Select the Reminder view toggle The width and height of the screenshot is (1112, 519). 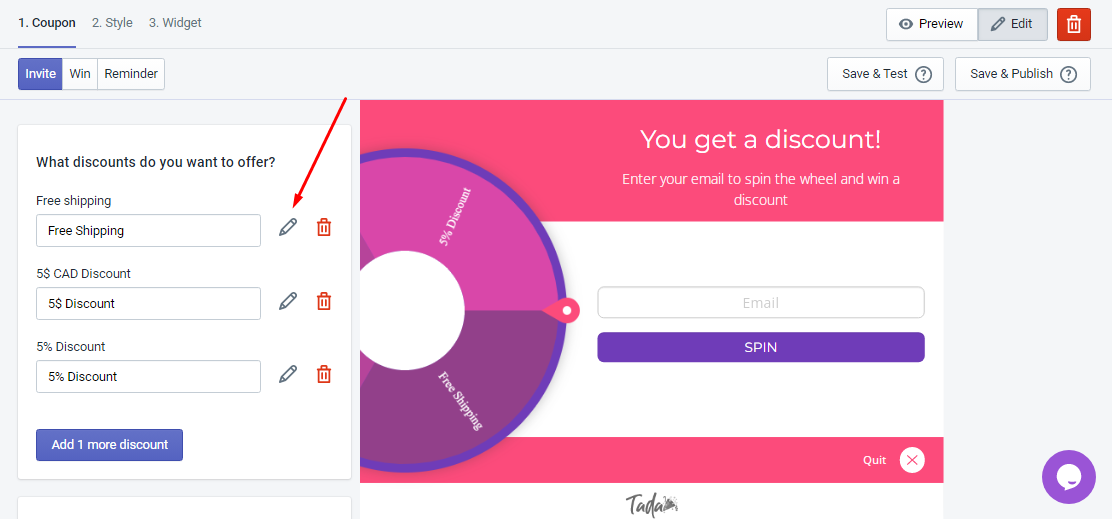click(x=131, y=74)
